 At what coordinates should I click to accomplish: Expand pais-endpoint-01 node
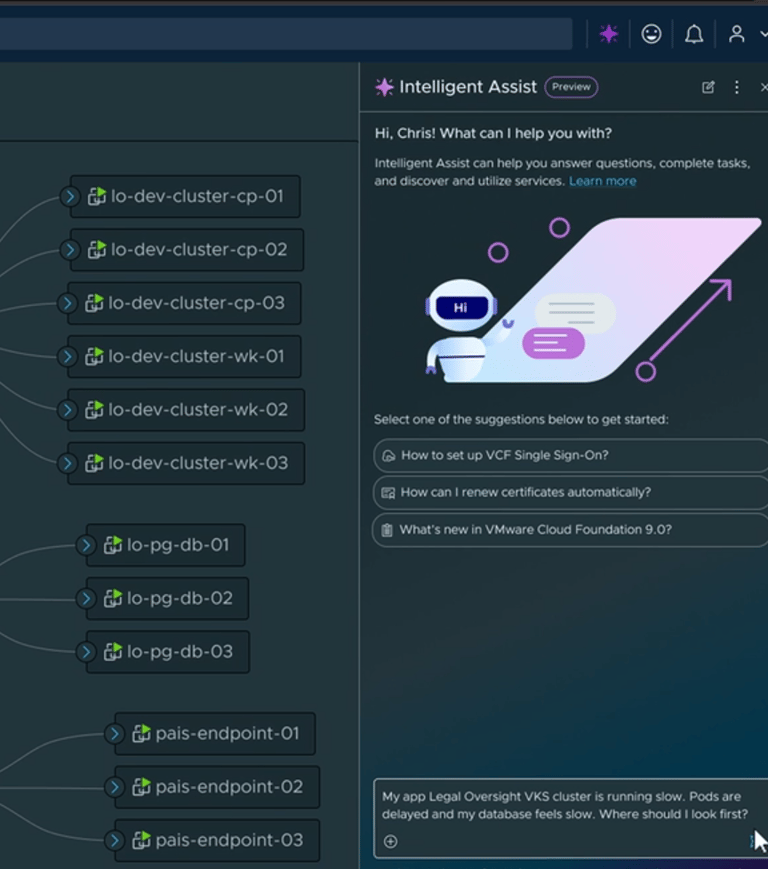click(115, 734)
